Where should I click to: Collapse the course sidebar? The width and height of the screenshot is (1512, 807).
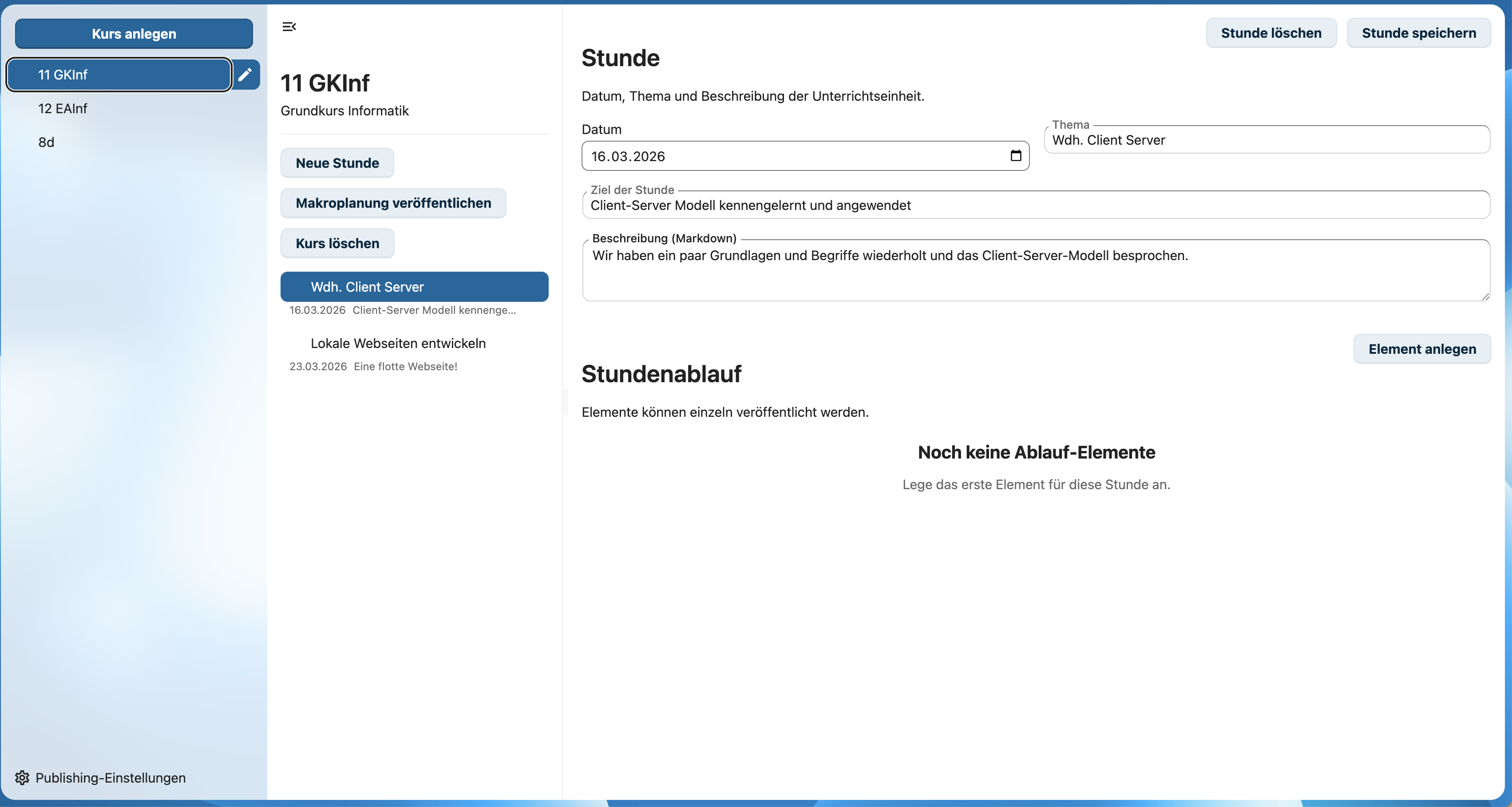(289, 26)
